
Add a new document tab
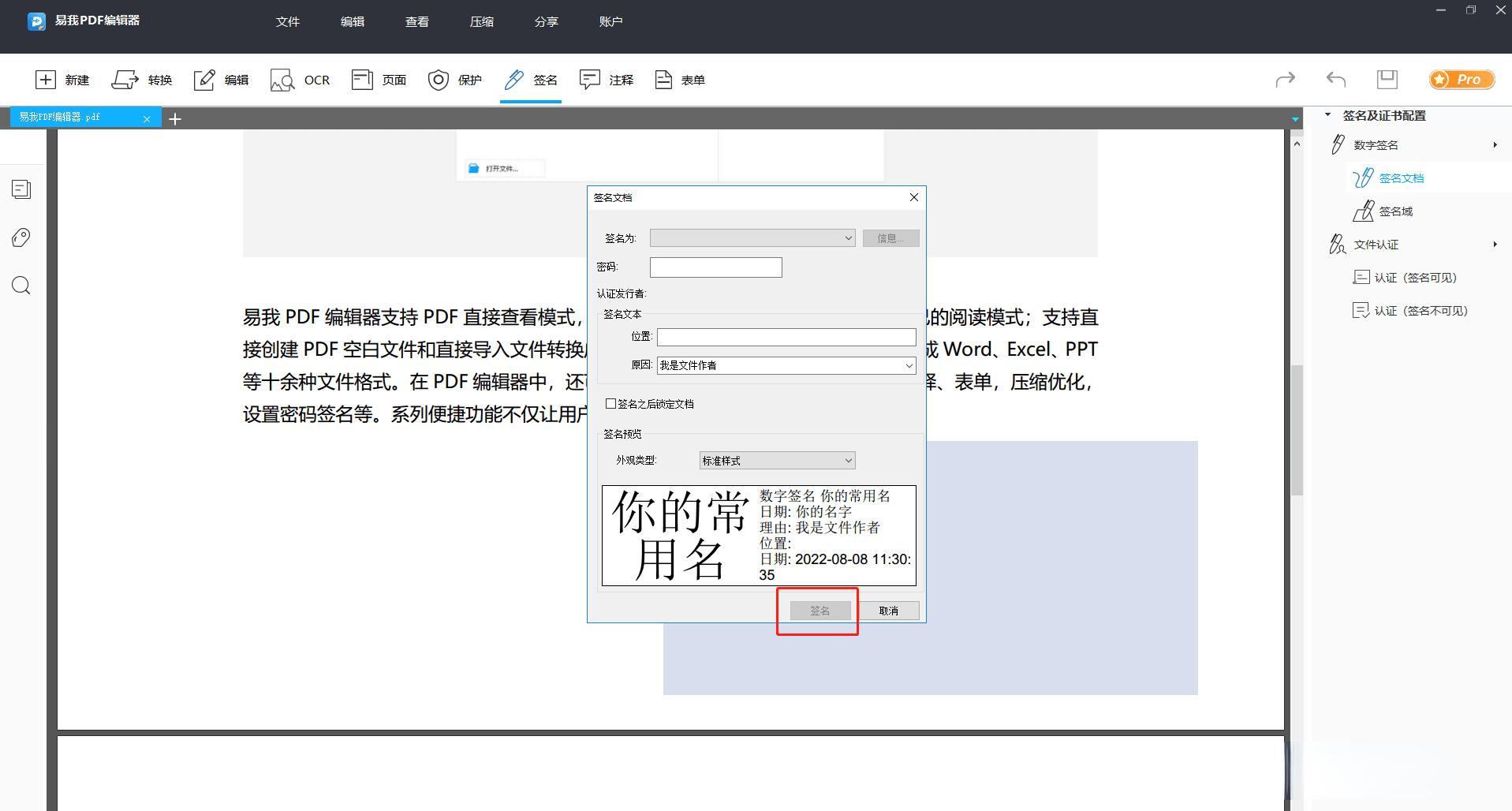tap(175, 118)
